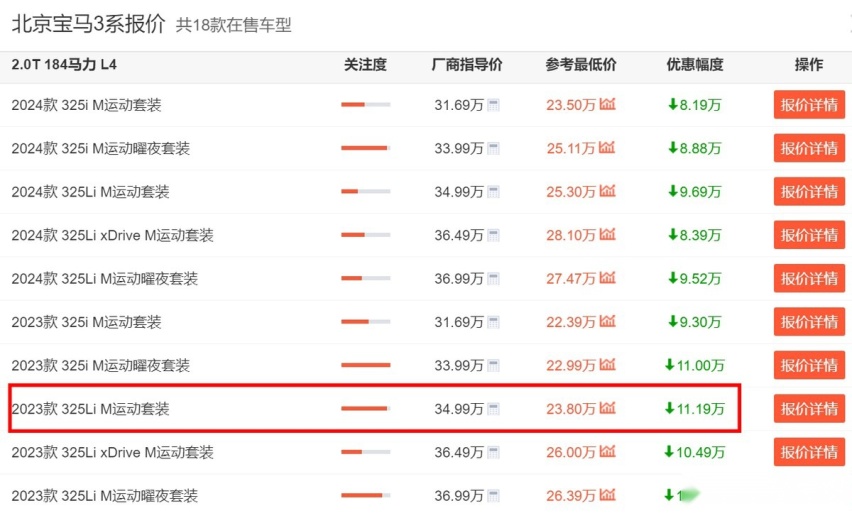View price trend chart icon next to 23.50万
Viewport: 852px width, 513px height.
(x=607, y=104)
